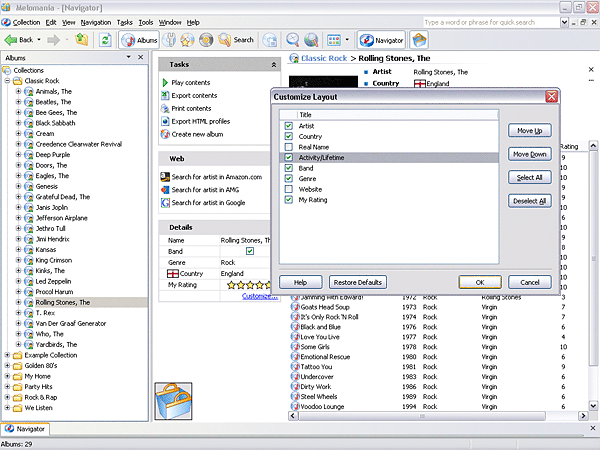Image resolution: width=600 pixels, height=450 pixels.
Task: Click the globe web search toolbar icon
Action: pos(311,40)
